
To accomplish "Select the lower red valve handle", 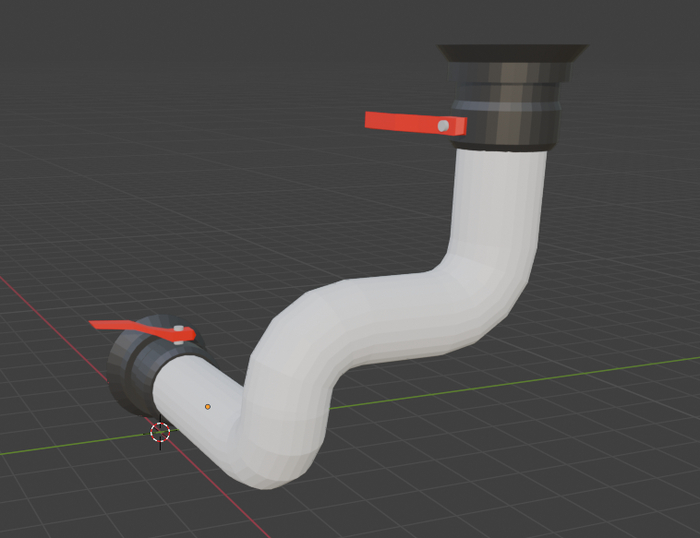I will click(x=130, y=328).
